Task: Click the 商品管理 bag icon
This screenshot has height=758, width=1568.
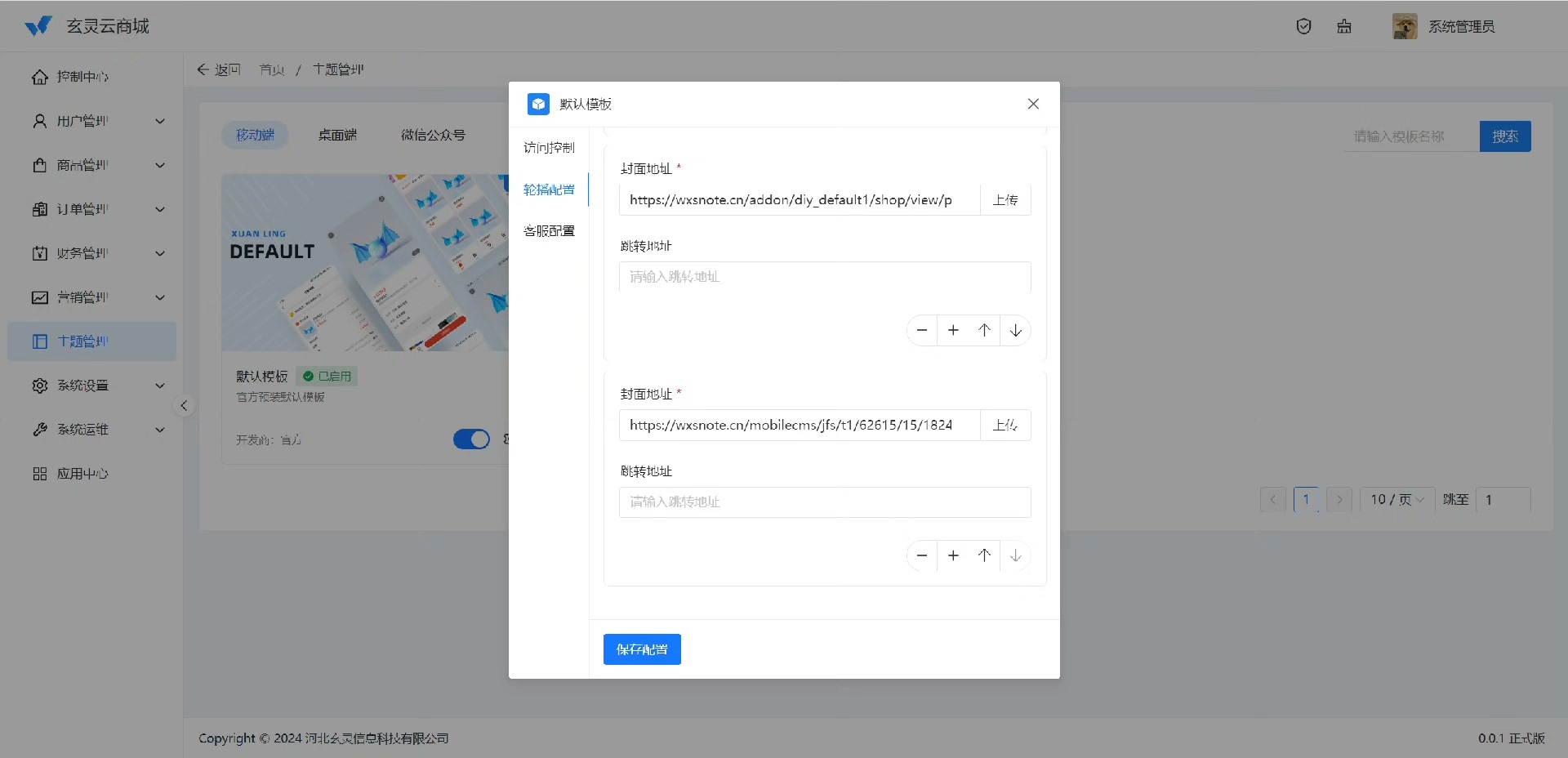Action: pos(40,165)
